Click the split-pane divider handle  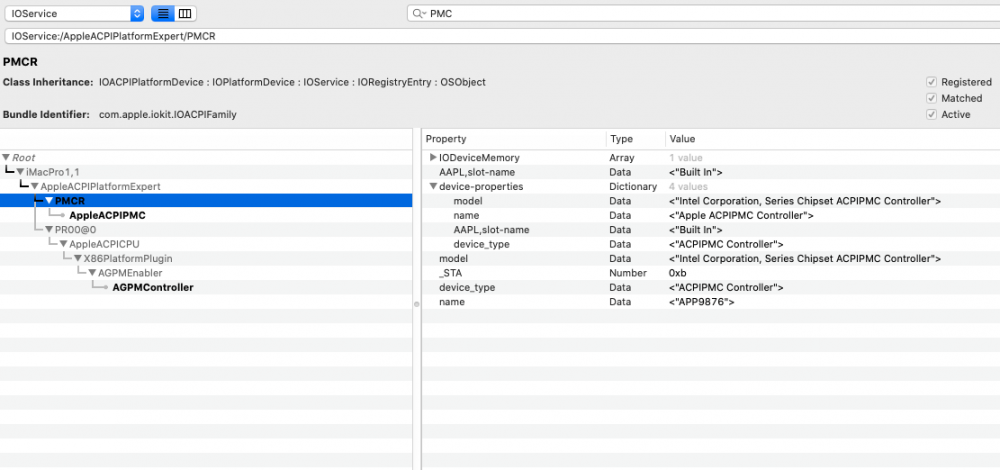coord(417,304)
